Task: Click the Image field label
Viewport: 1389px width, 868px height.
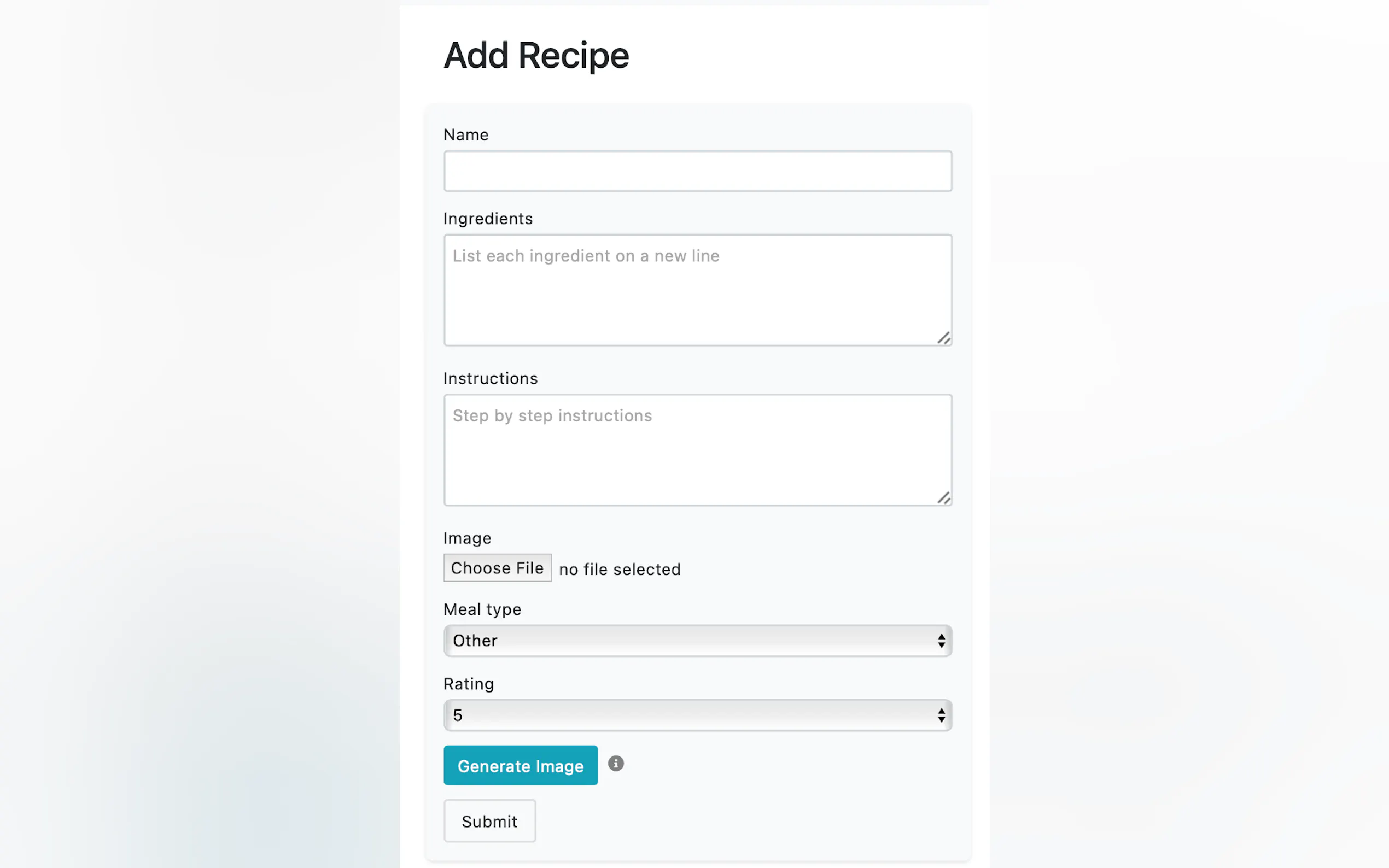Action: pyautogui.click(x=467, y=538)
